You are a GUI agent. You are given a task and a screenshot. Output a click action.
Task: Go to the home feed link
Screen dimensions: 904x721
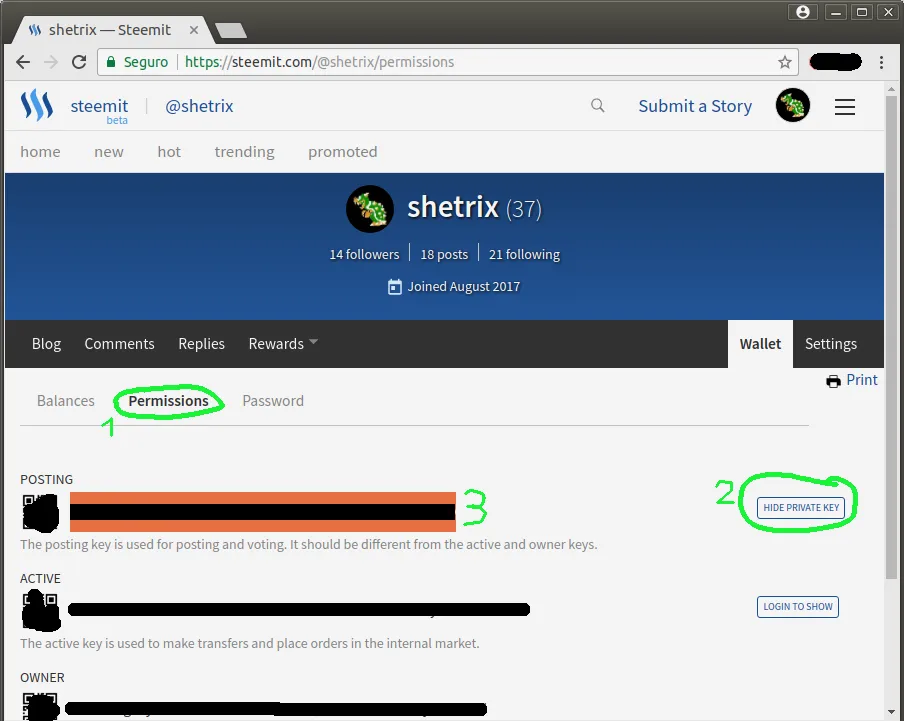click(x=40, y=152)
